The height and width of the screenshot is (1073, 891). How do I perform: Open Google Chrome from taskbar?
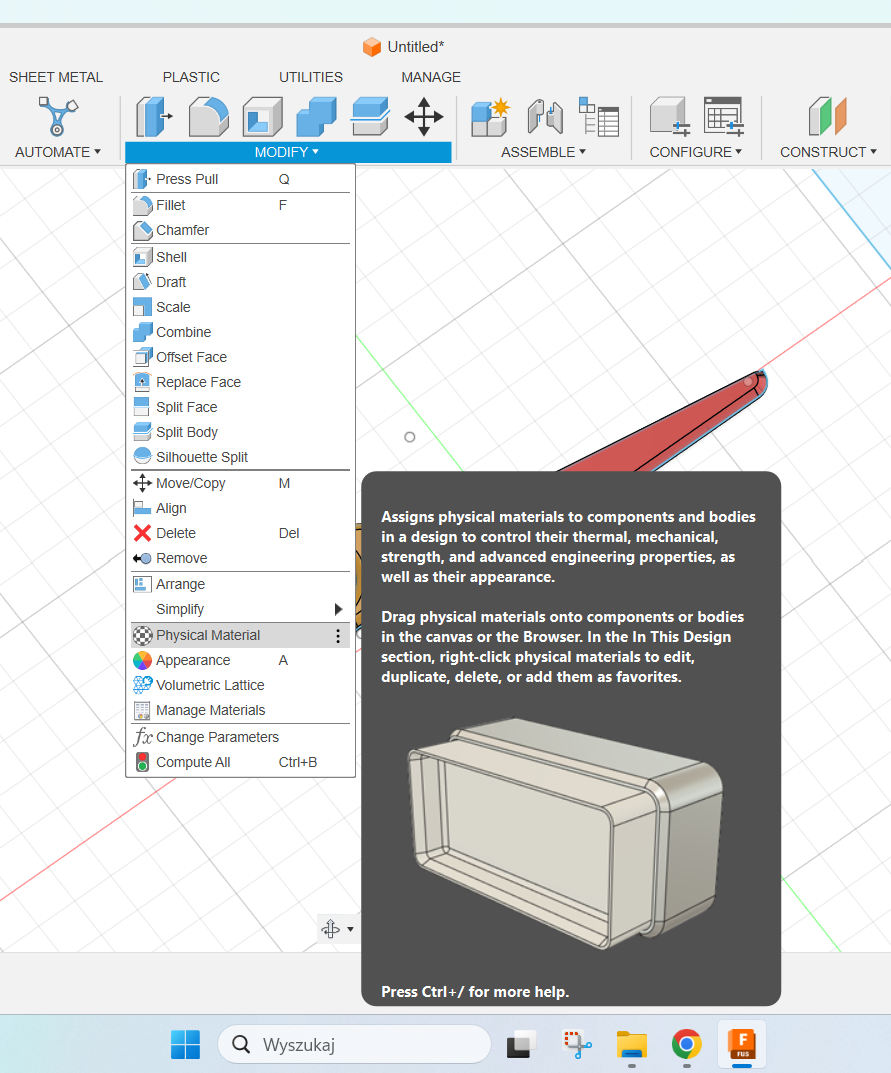coord(686,1044)
